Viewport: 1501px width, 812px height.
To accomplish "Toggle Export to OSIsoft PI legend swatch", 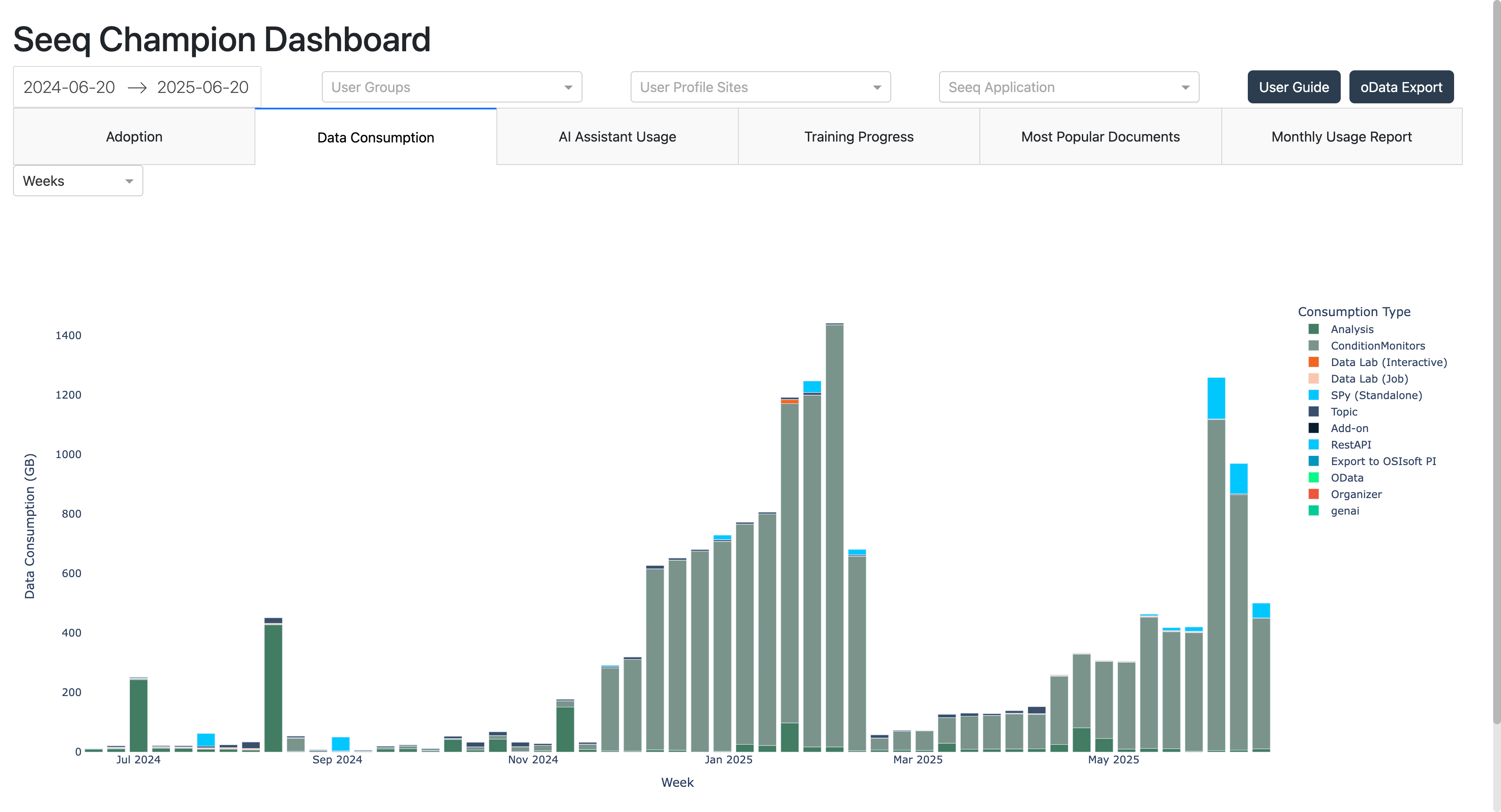I will (1313, 461).
